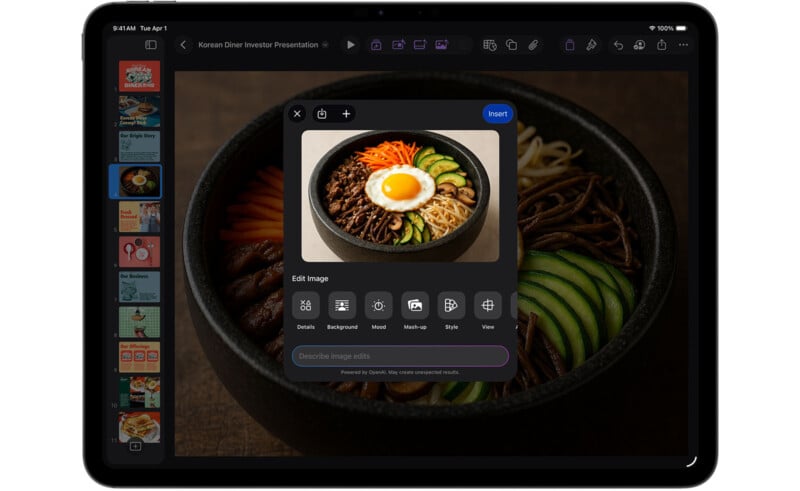Open the collaboration icon
The image size is (800, 491).
(639, 45)
